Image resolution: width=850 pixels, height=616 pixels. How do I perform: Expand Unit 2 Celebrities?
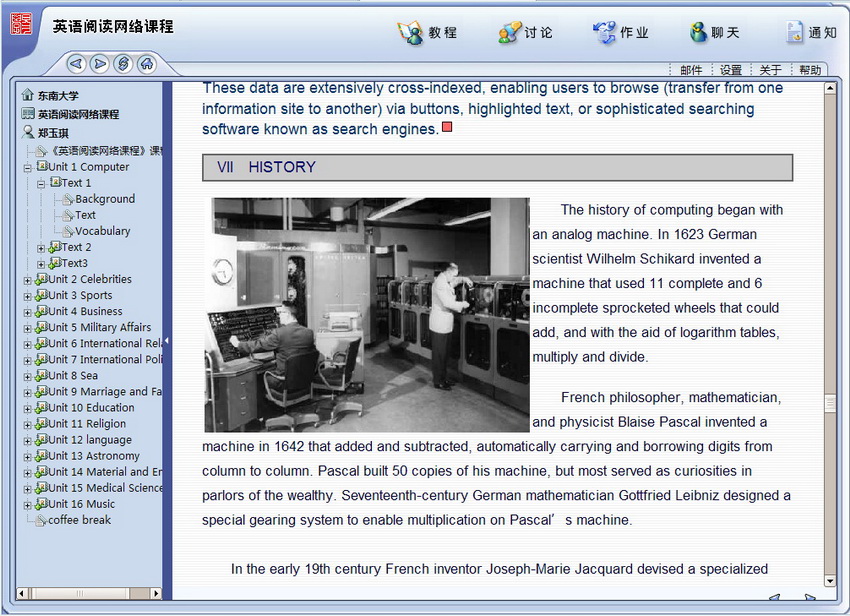(x=27, y=281)
